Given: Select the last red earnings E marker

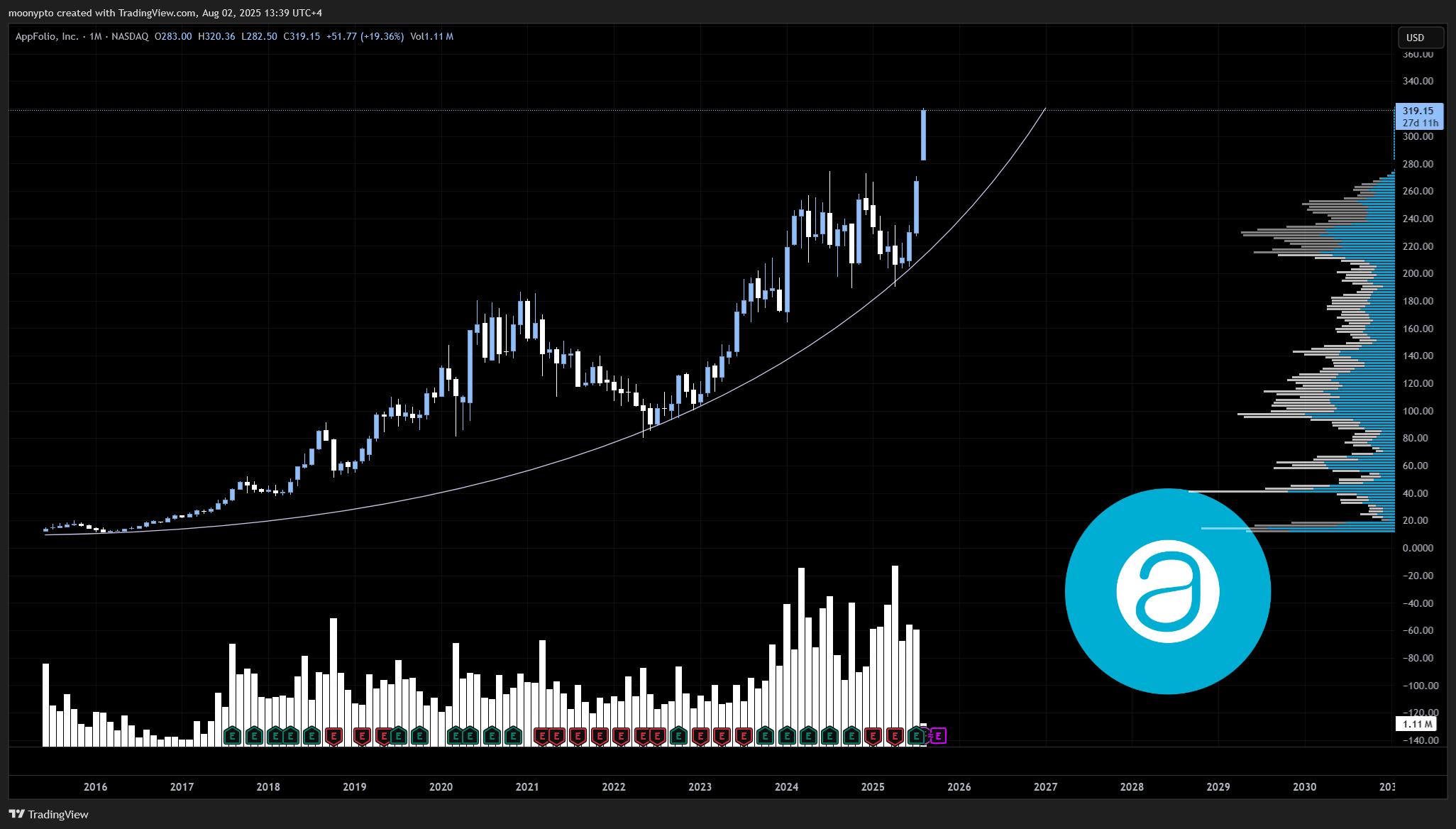Looking at the screenshot, I should coord(895,736).
